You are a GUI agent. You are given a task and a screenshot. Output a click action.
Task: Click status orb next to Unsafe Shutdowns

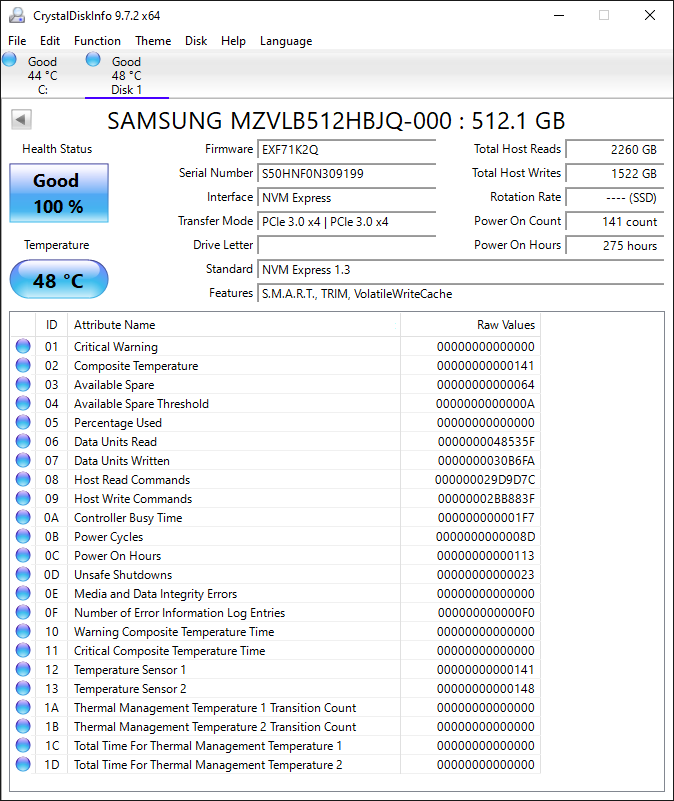tap(23, 575)
